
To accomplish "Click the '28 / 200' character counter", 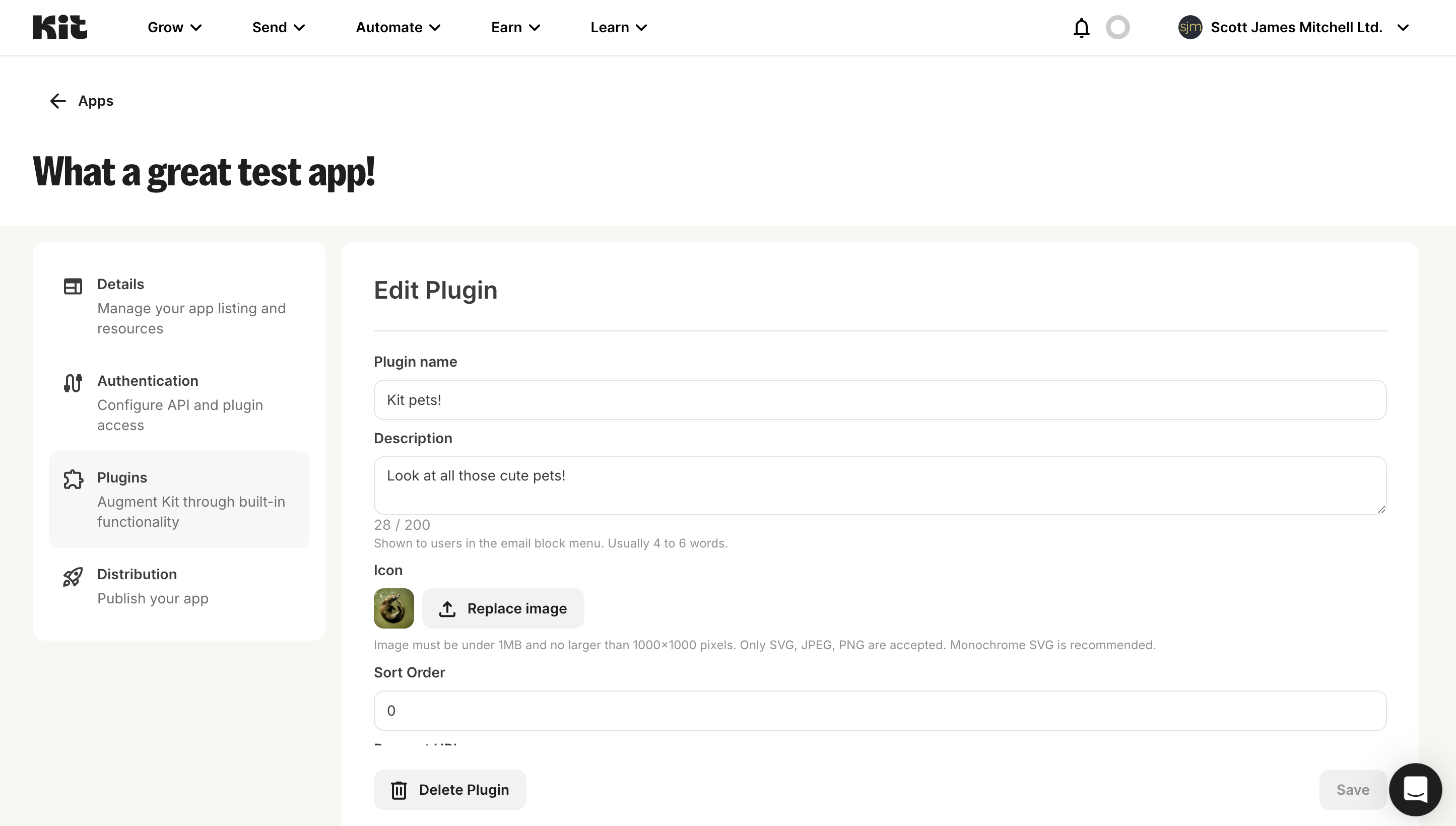I will [x=402, y=525].
